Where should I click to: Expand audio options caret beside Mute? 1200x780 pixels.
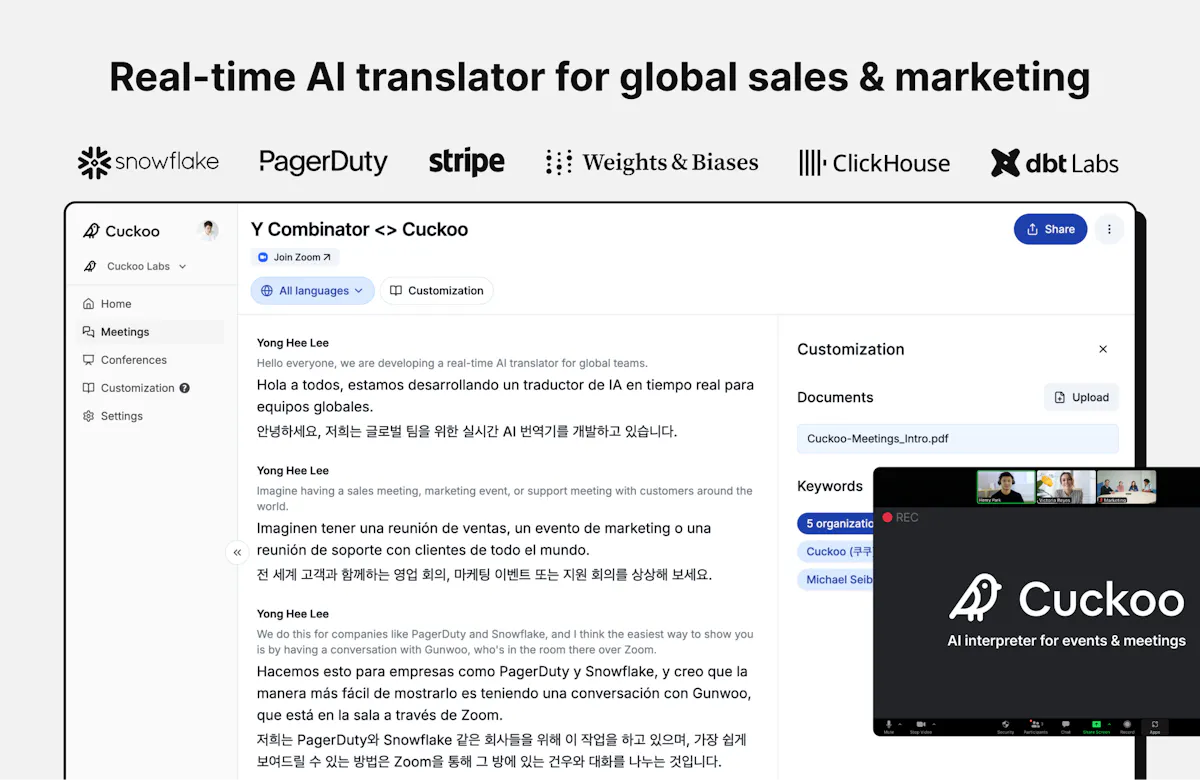(899, 723)
